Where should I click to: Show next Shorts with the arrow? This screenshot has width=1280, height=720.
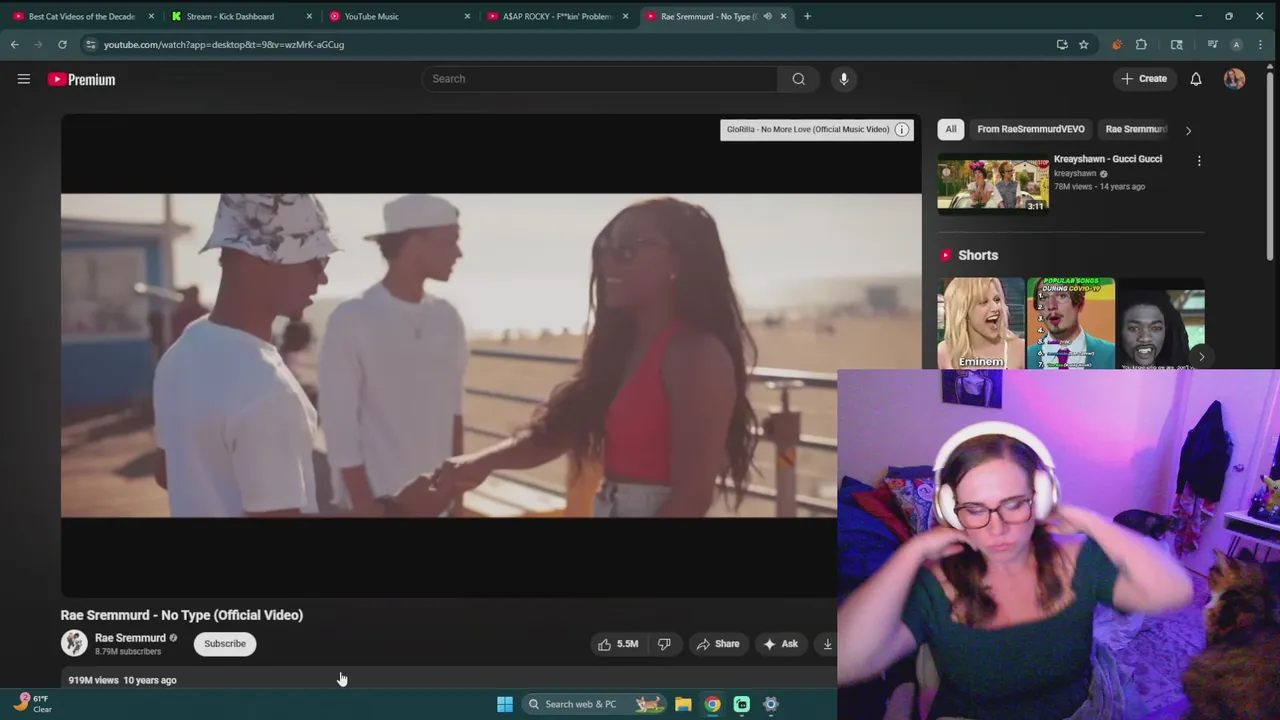click(x=1201, y=357)
